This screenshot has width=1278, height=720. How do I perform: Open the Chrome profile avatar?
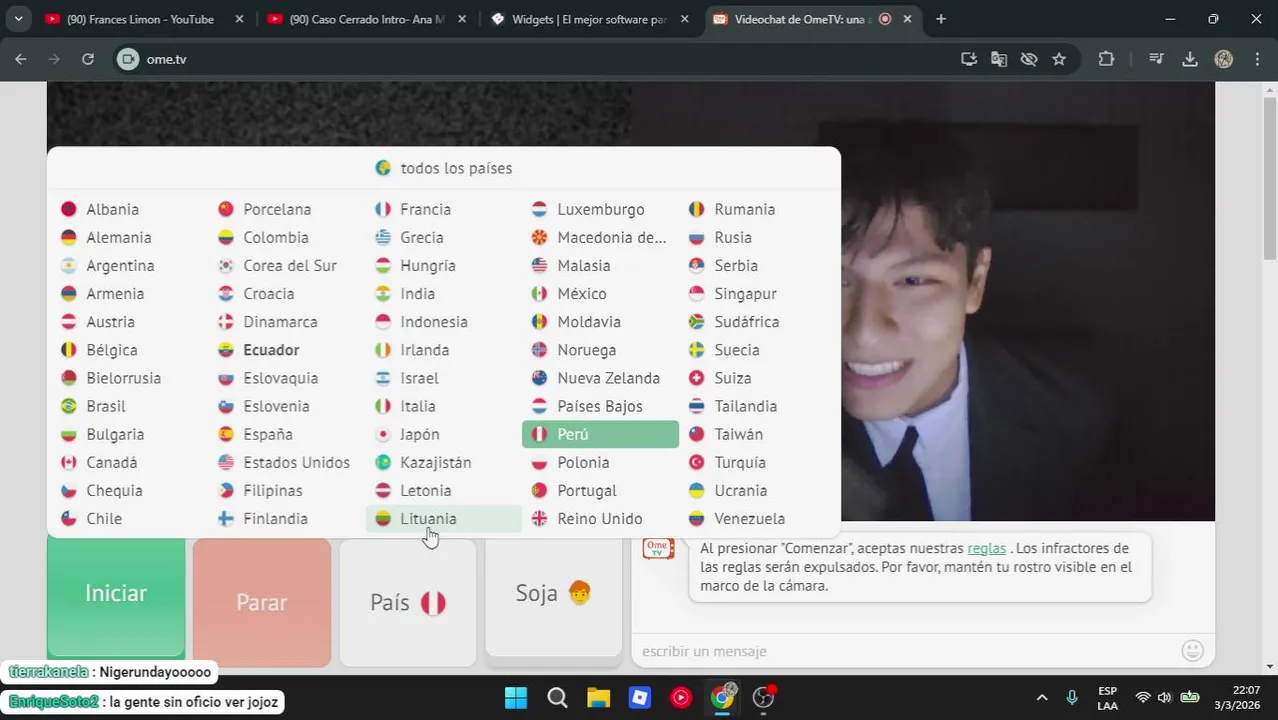(x=1224, y=59)
